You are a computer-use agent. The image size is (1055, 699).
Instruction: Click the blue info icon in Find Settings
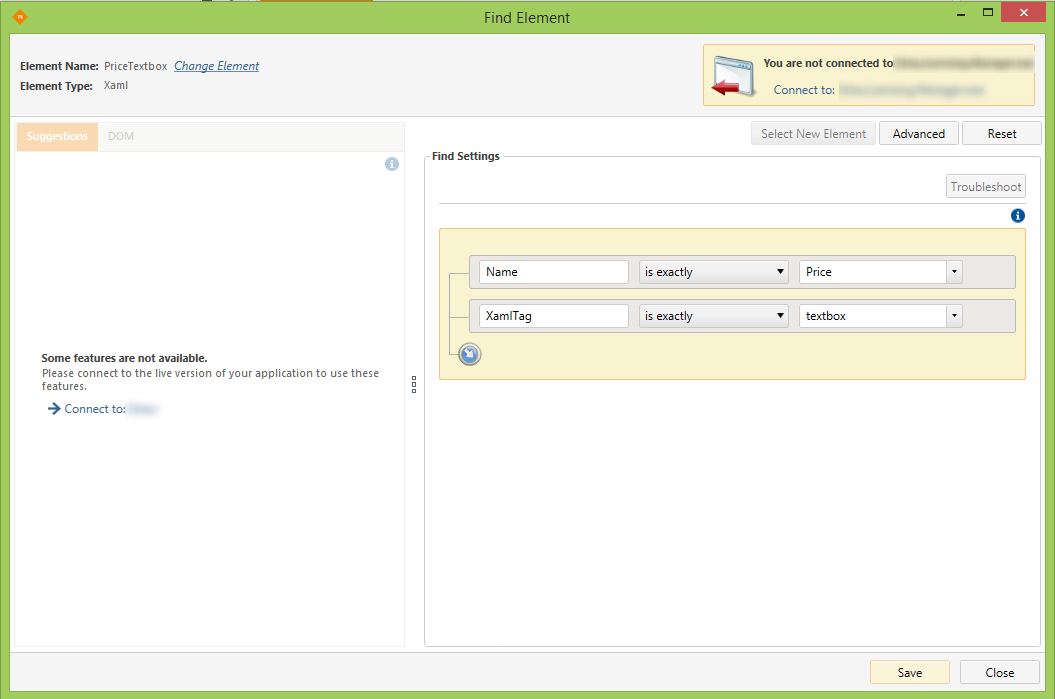pyautogui.click(x=1018, y=216)
